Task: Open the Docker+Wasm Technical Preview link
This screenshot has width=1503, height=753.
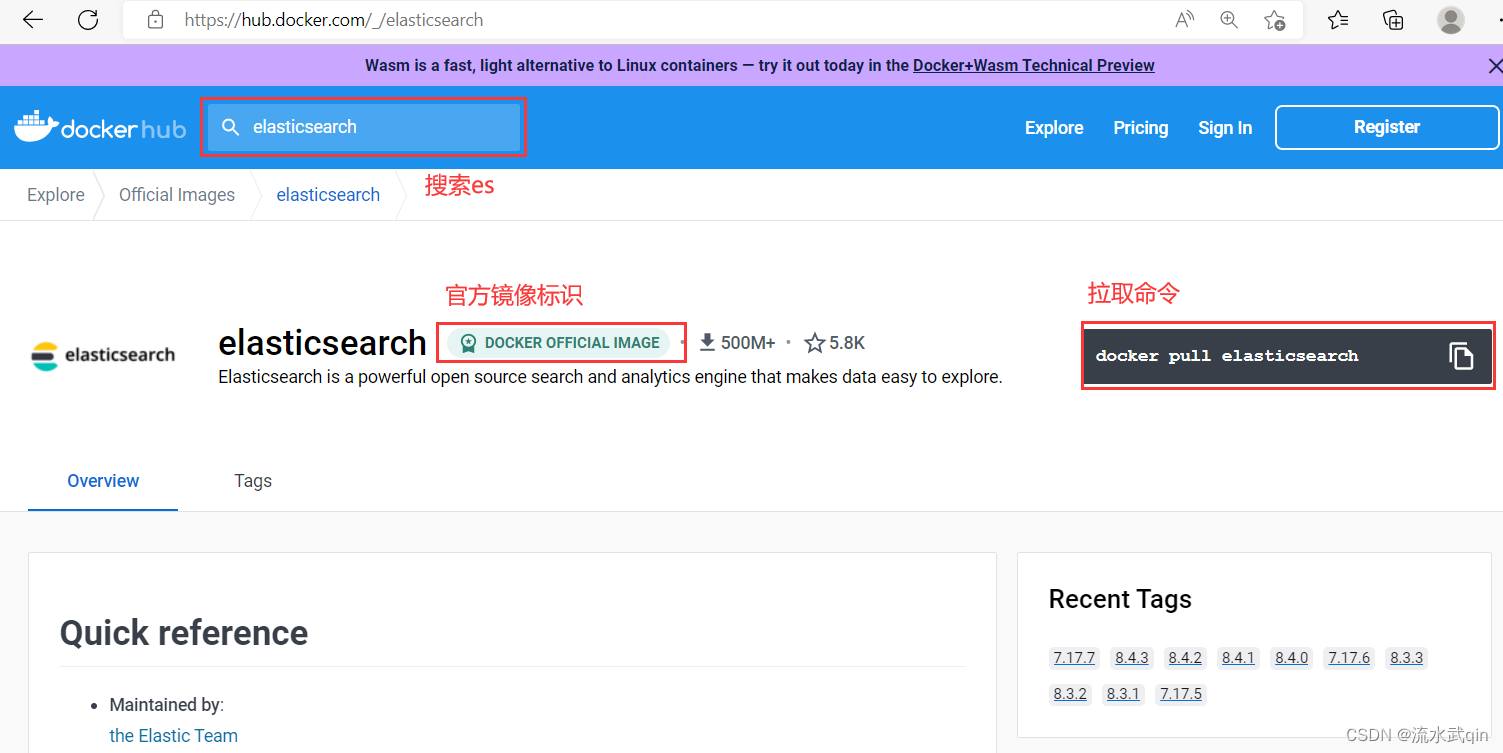Action: click(x=1034, y=66)
